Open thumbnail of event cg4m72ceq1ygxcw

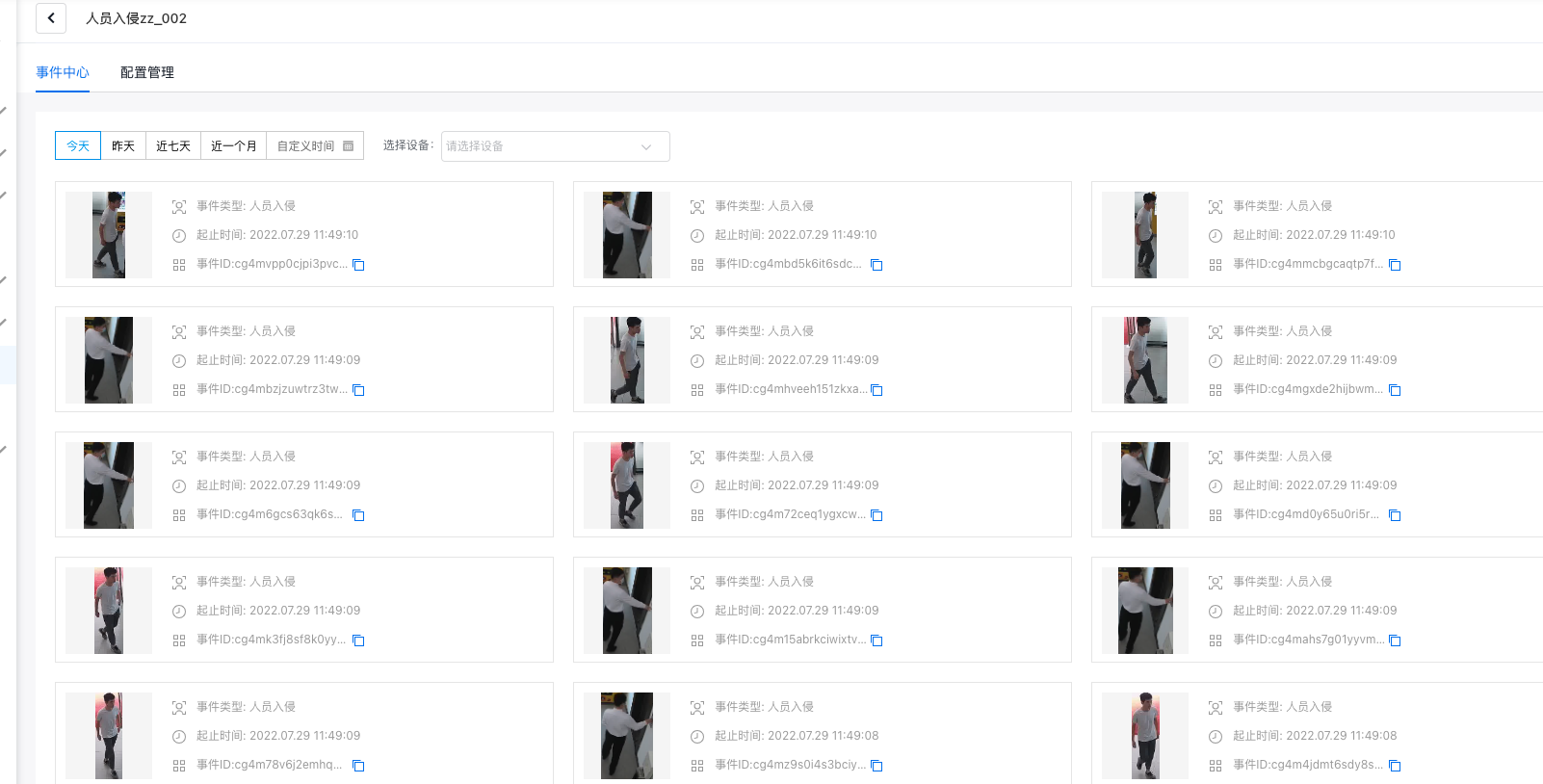point(627,485)
